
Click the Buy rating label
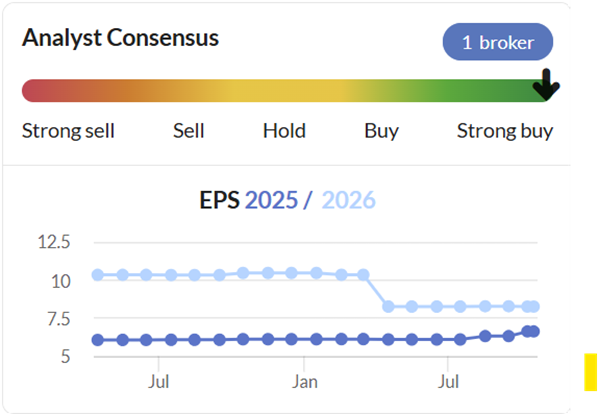click(x=381, y=131)
